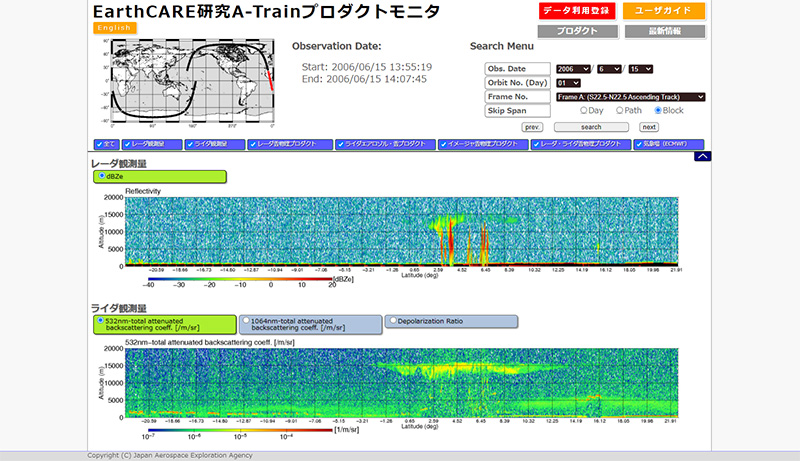
Task: Click the lidar 1/m/sr color scale bar
Action: (x=240, y=430)
